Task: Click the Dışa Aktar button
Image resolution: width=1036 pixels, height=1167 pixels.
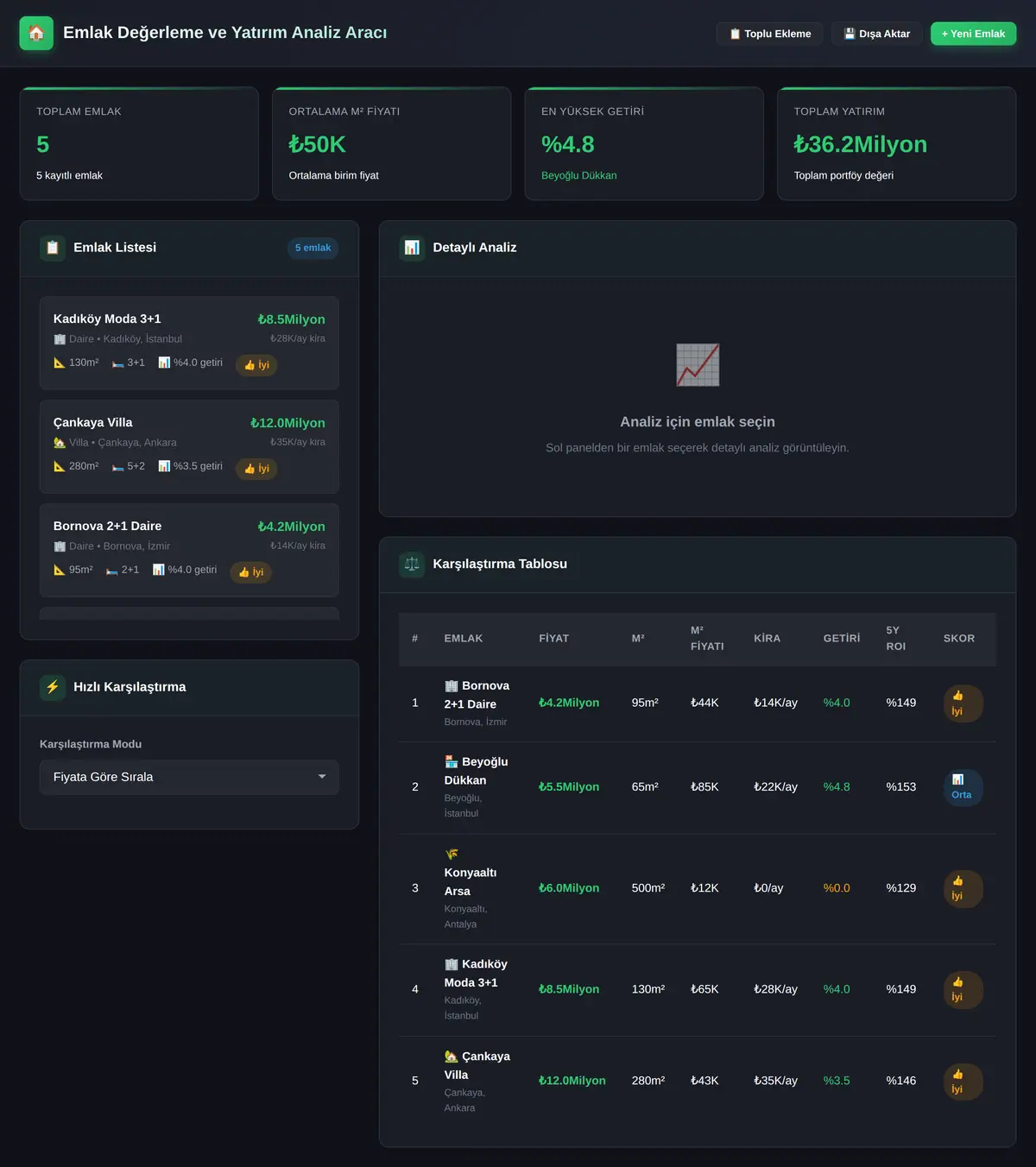Action: [876, 34]
